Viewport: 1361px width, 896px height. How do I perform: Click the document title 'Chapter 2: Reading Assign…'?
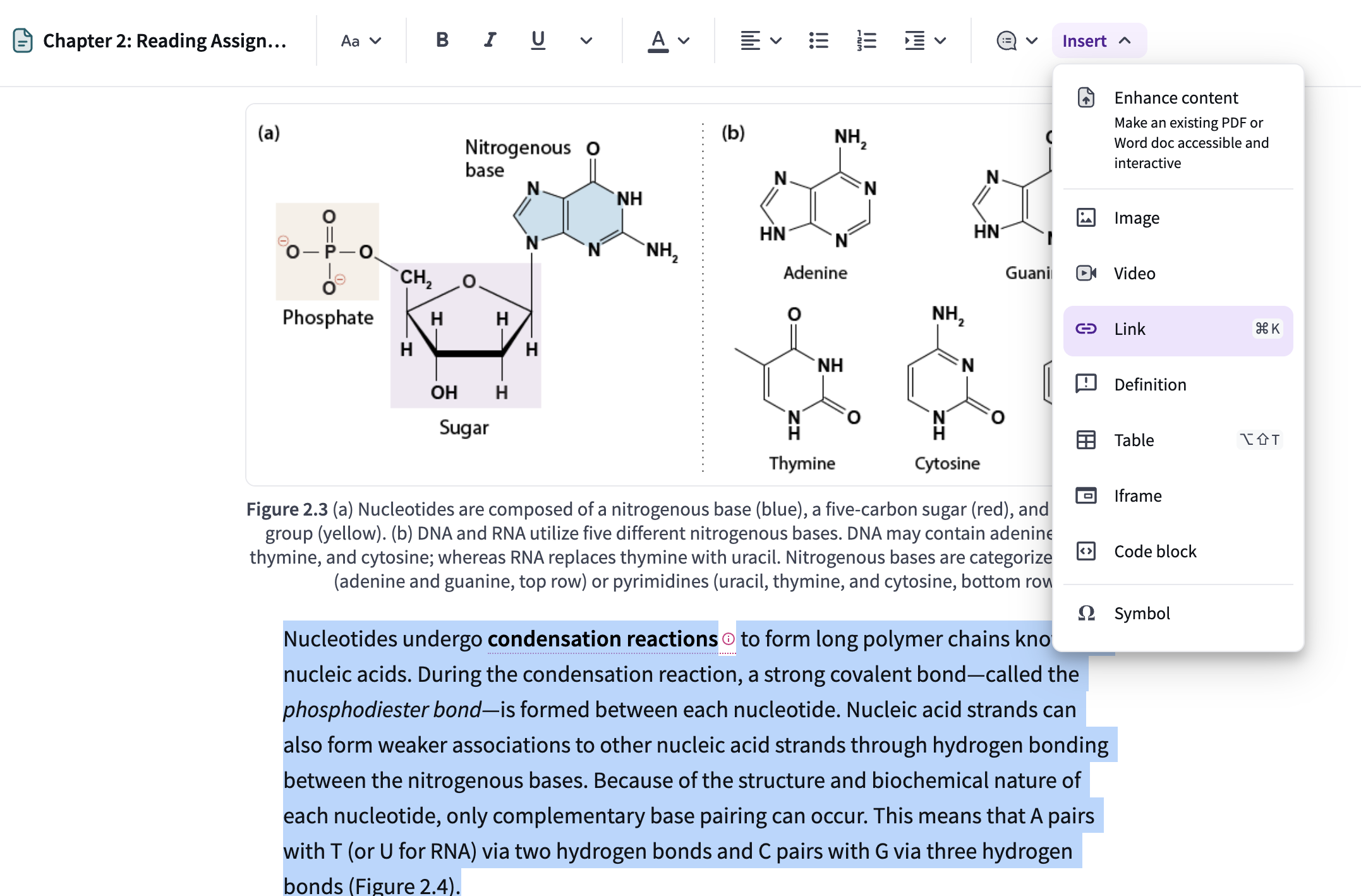[x=165, y=41]
